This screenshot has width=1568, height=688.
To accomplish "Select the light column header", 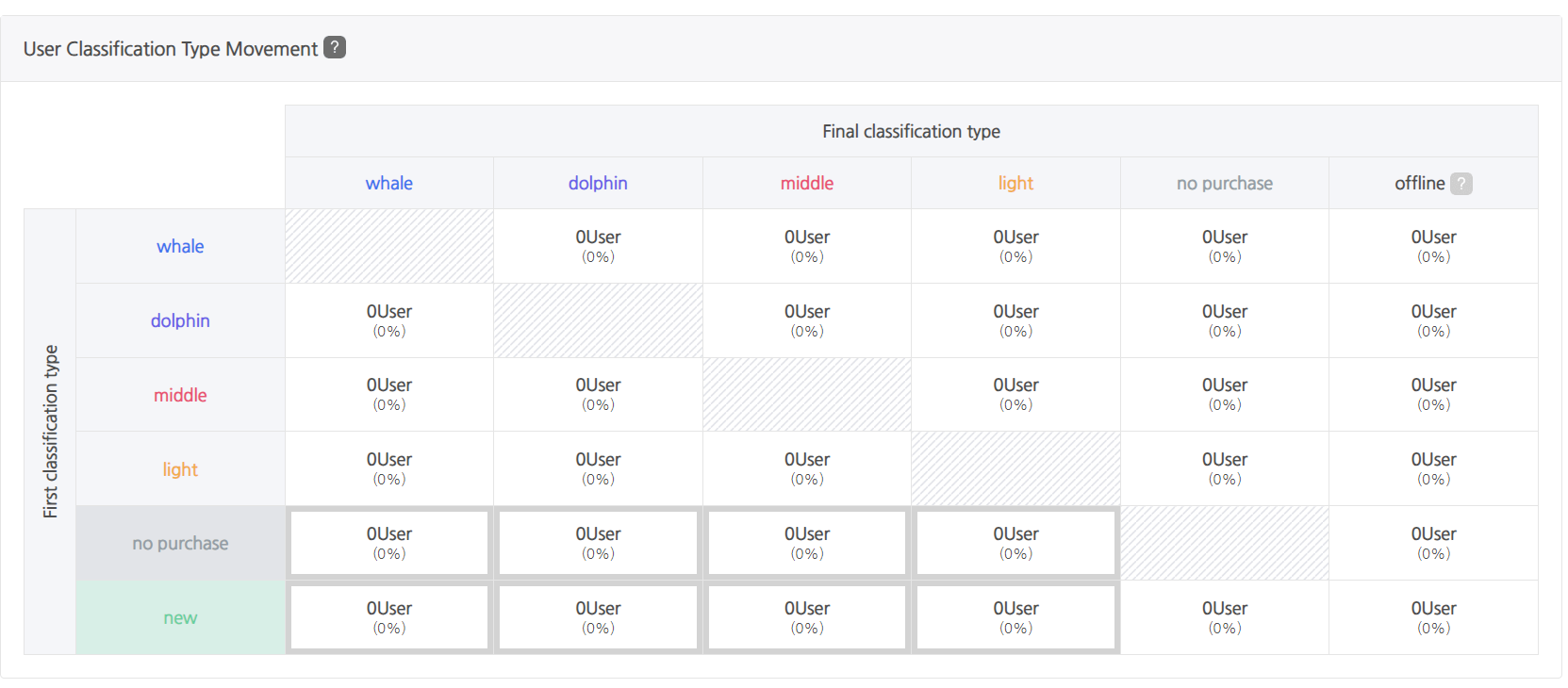I will coord(1015,183).
